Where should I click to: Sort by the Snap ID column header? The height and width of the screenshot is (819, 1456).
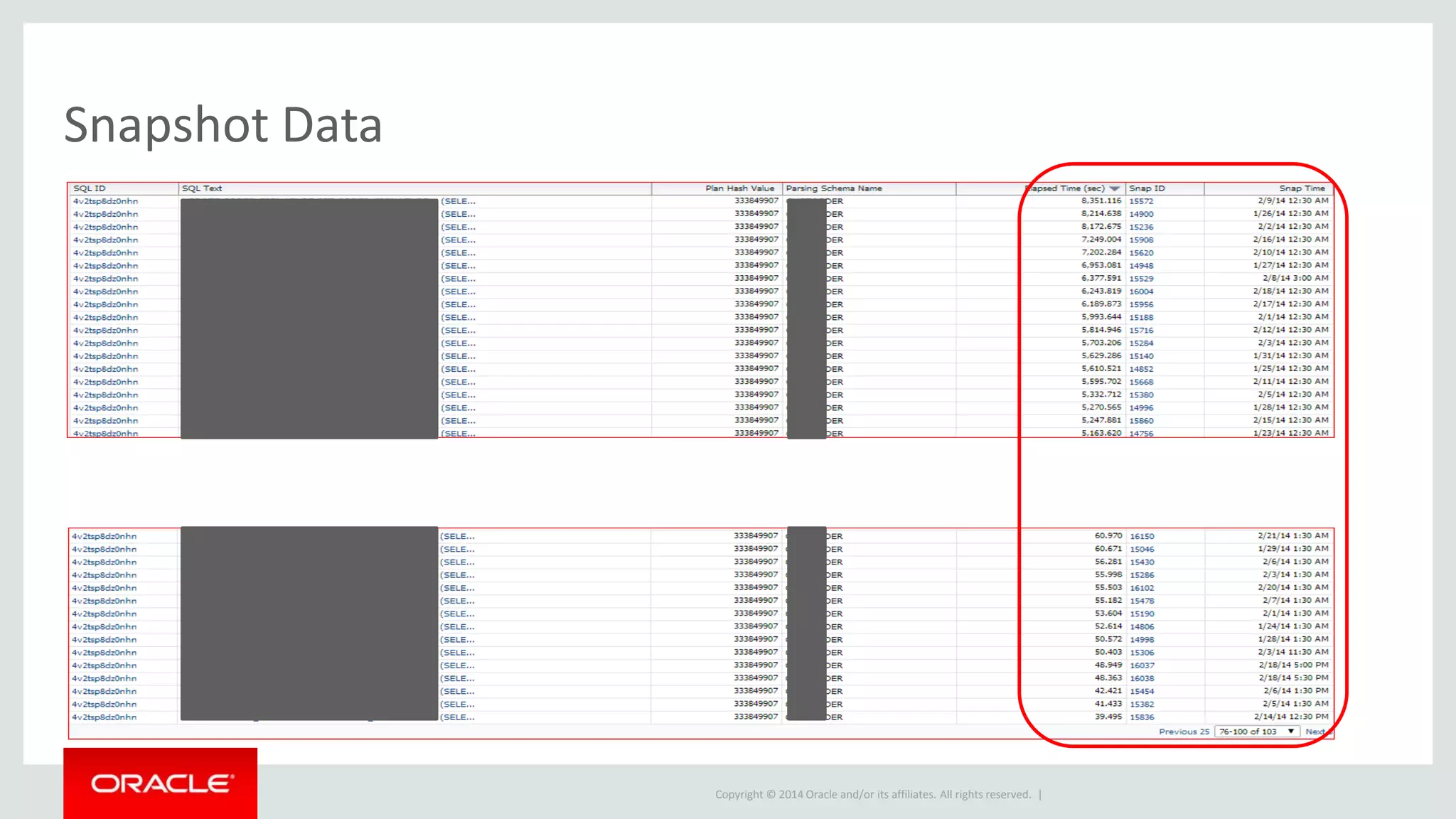coord(1147,188)
